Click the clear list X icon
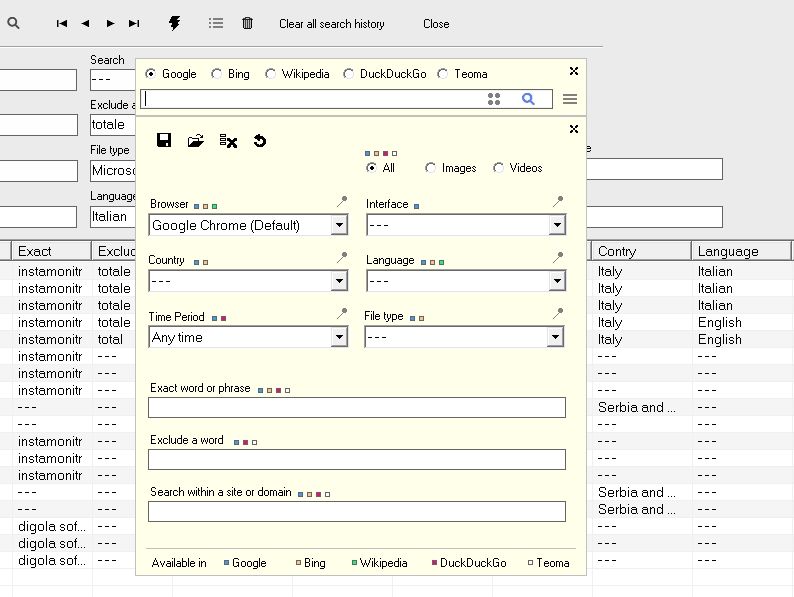 [228, 141]
